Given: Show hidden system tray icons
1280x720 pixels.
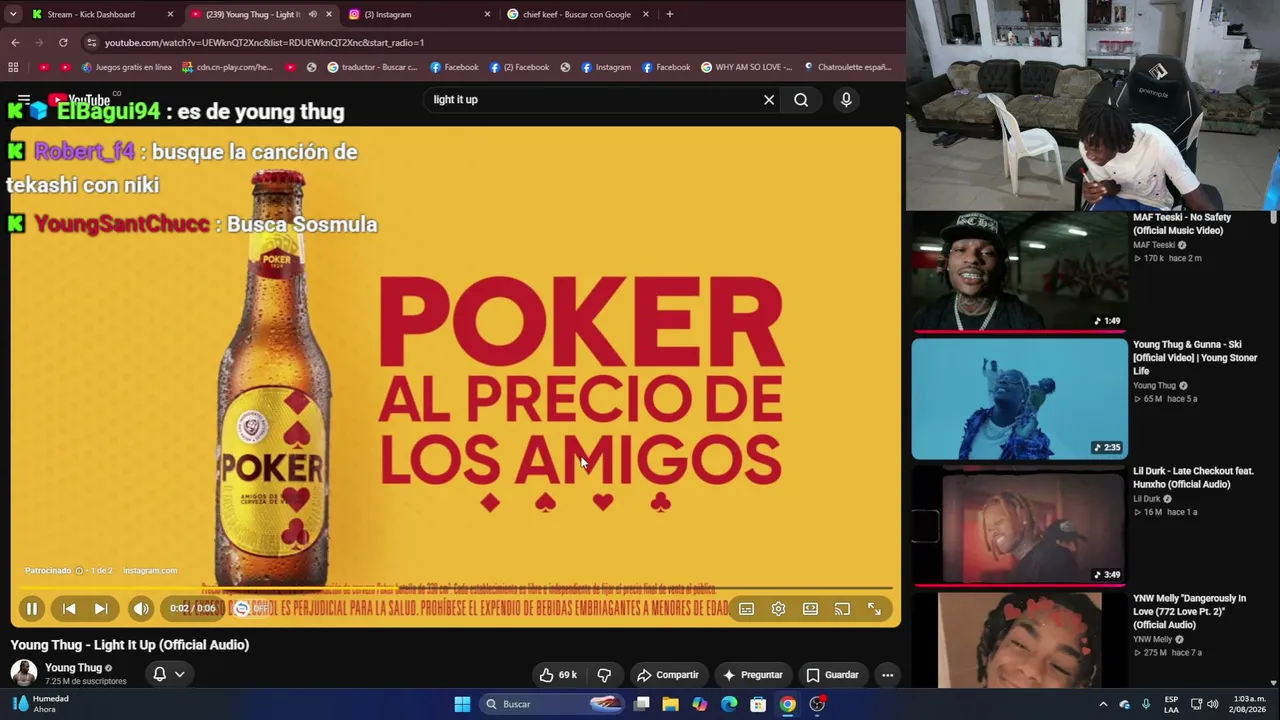Looking at the screenshot, I should [1103, 704].
